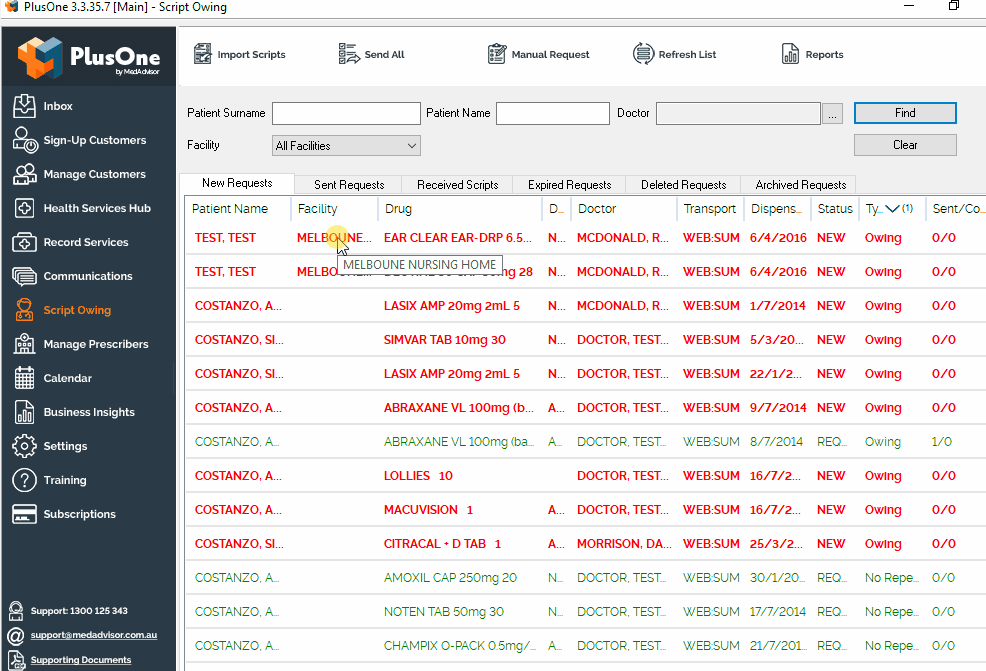This screenshot has height=671, width=986.
Task: Click the Calendar sidebar icon
Action: point(25,378)
